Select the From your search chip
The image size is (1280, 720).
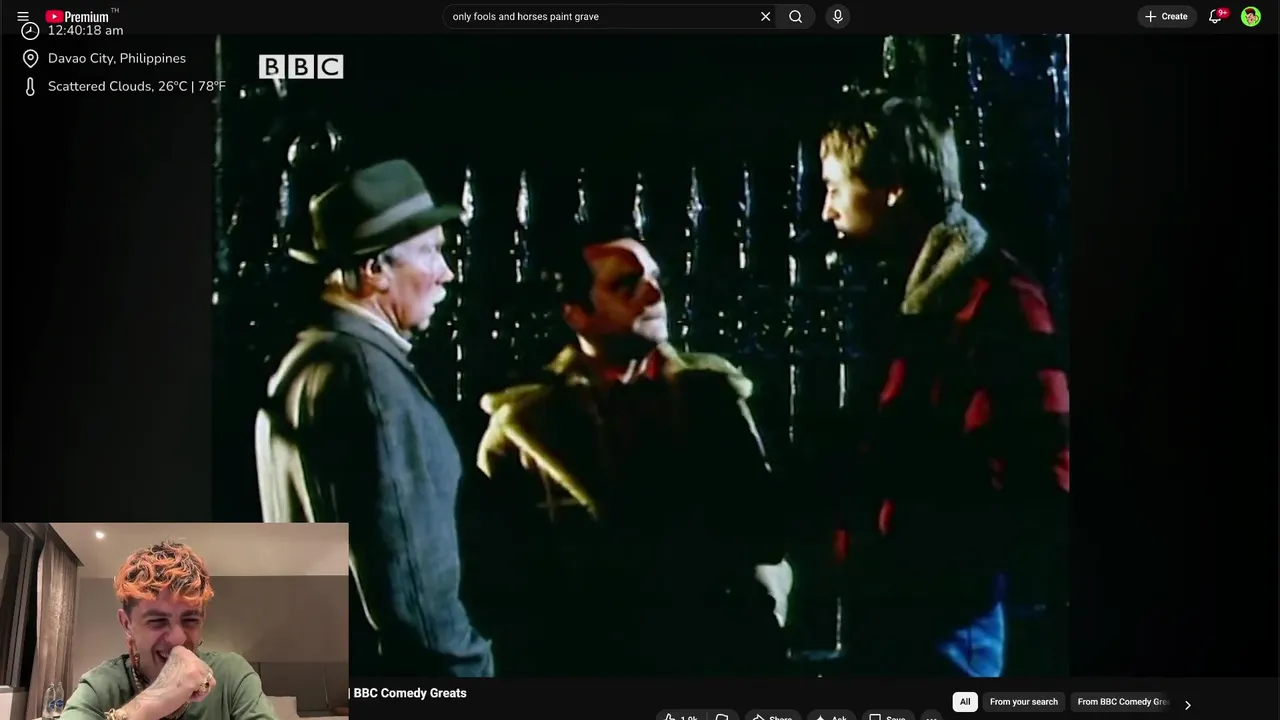coord(1023,702)
